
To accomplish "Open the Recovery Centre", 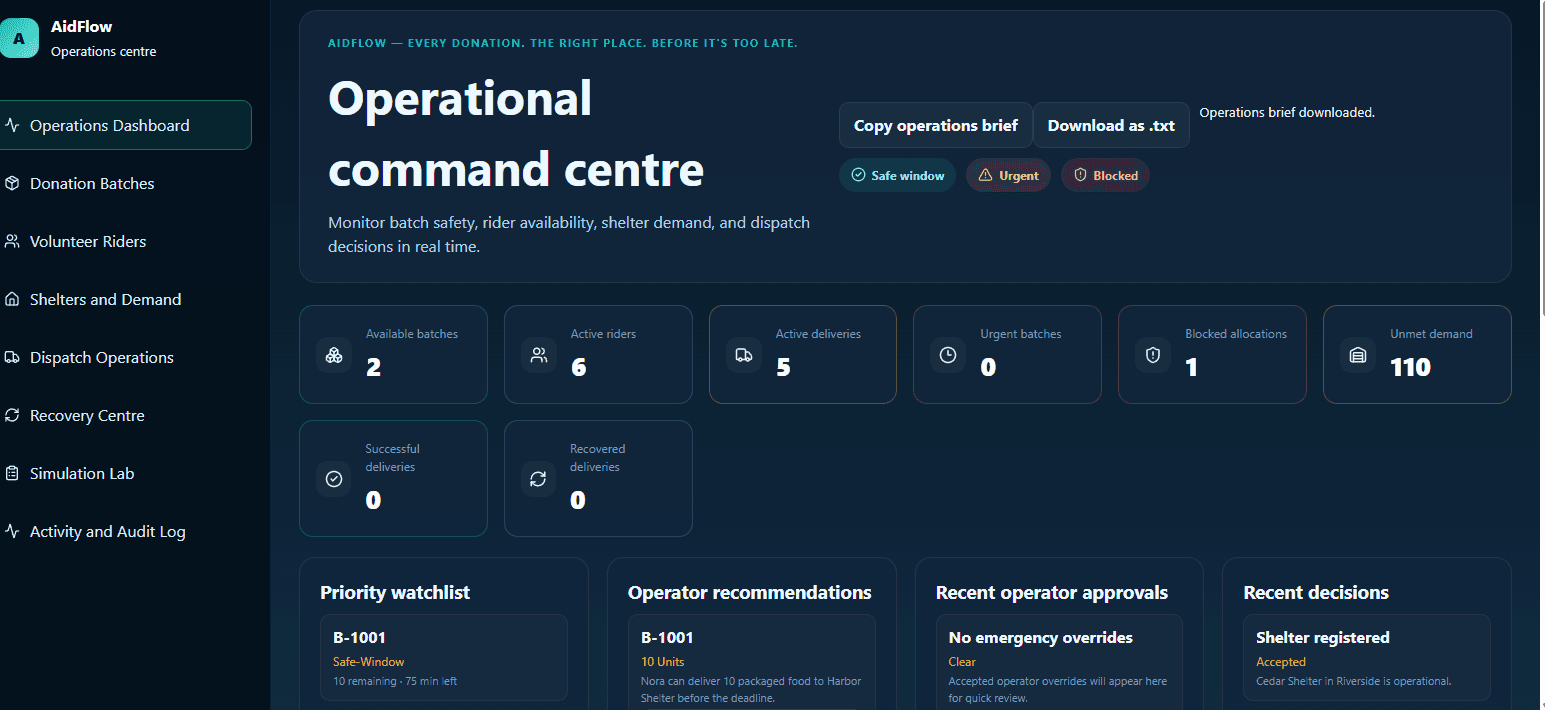I will click(124, 416).
